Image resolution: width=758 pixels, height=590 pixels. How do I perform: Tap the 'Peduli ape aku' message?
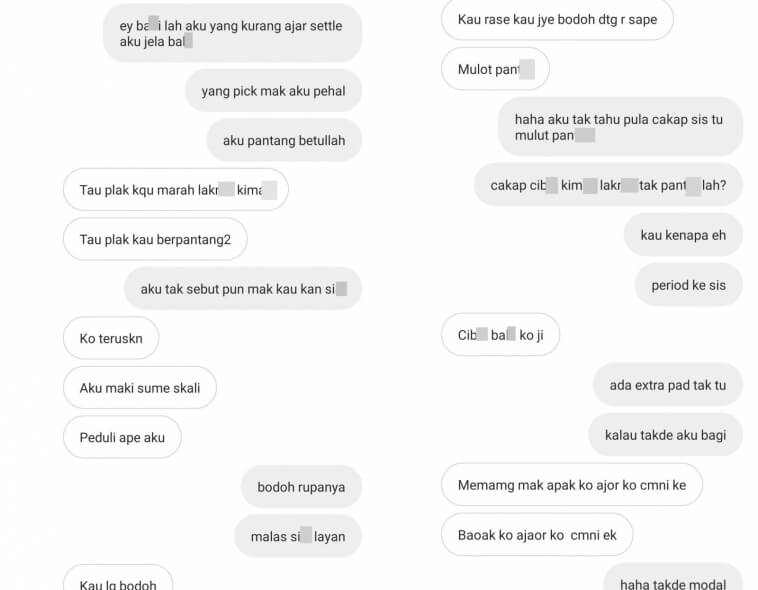click(x=122, y=438)
